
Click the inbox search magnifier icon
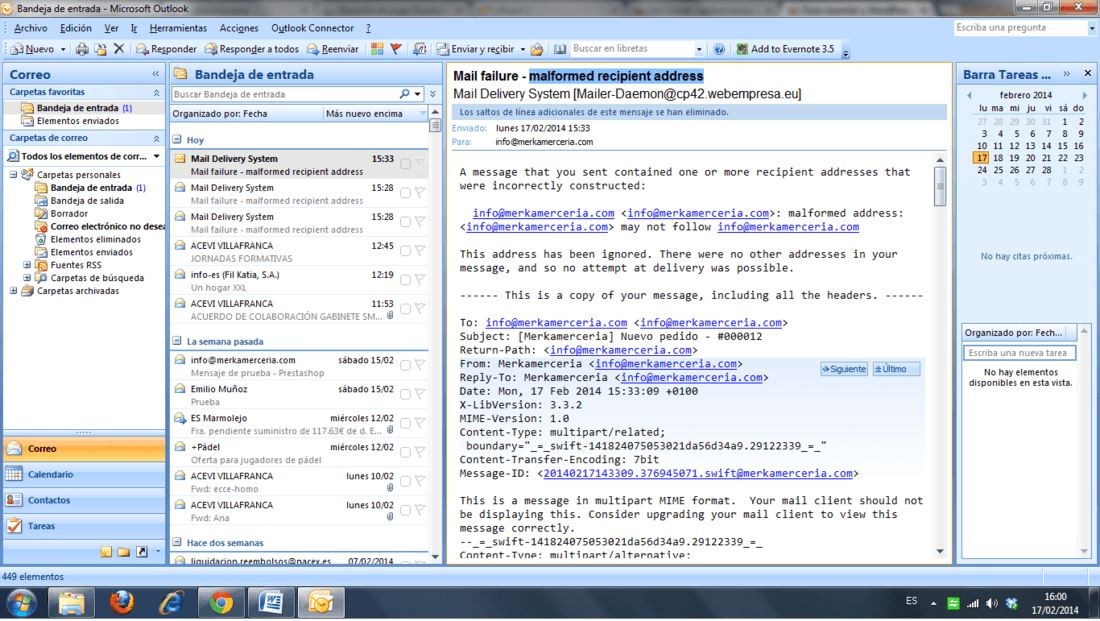[405, 94]
